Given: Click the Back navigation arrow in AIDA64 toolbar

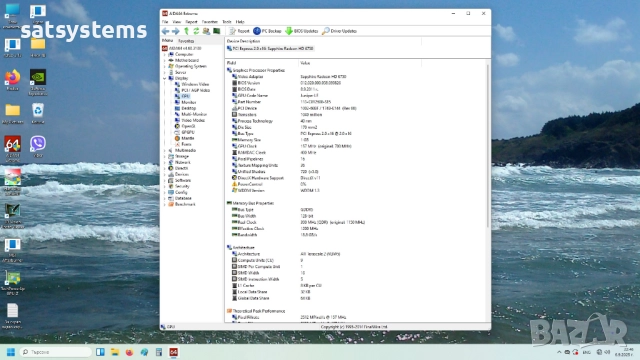Looking at the screenshot, I should (x=165, y=31).
